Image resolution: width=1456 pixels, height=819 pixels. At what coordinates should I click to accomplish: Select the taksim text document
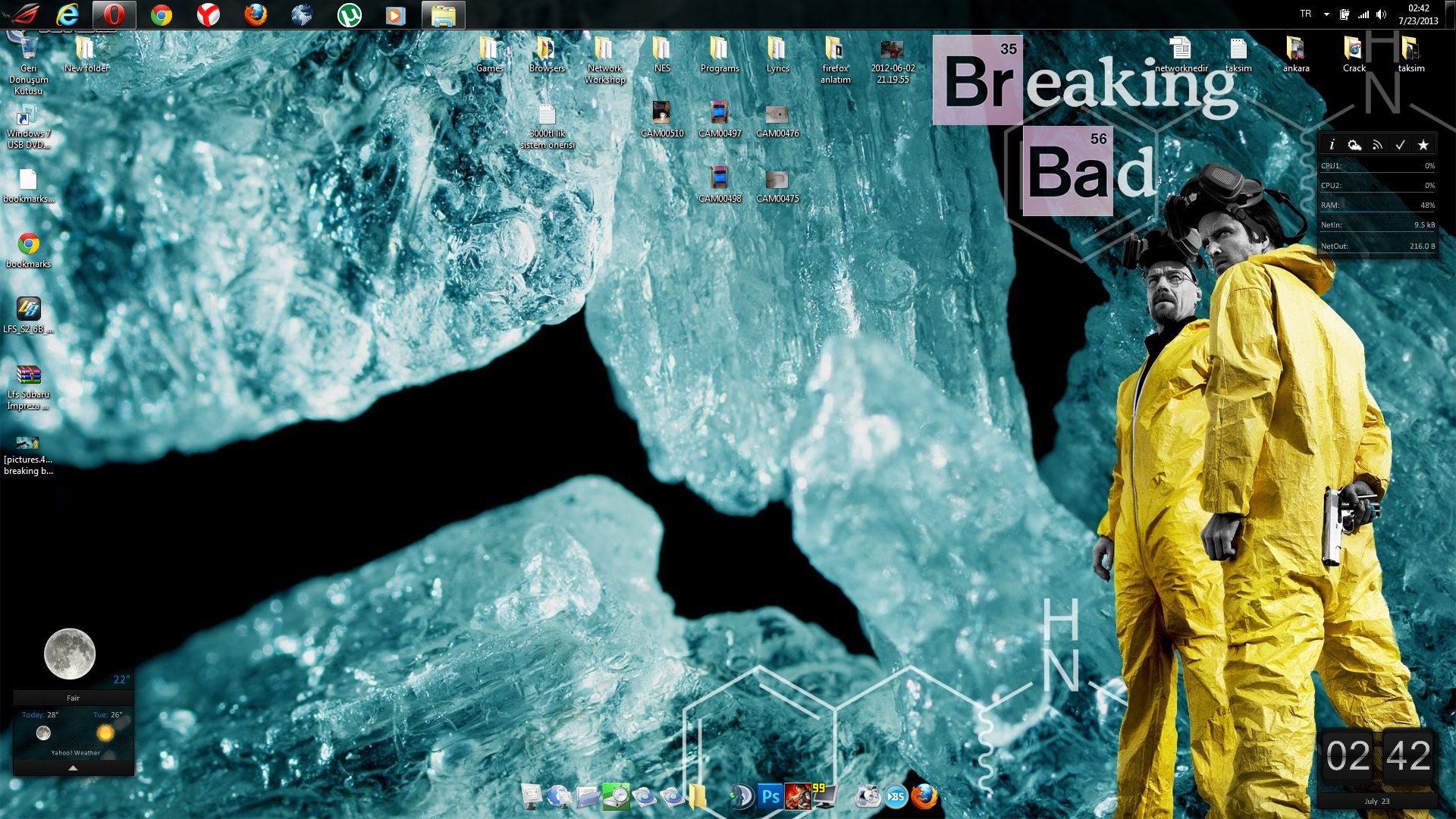(x=1238, y=55)
